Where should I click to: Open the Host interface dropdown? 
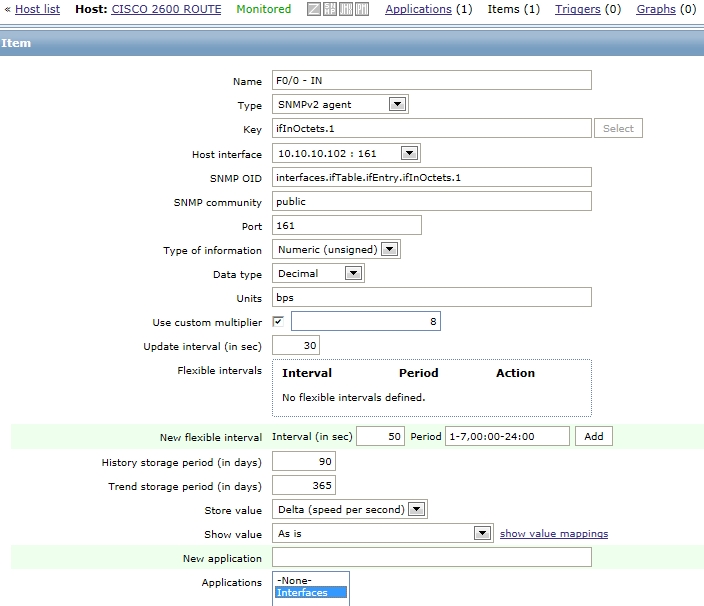pyautogui.click(x=346, y=154)
